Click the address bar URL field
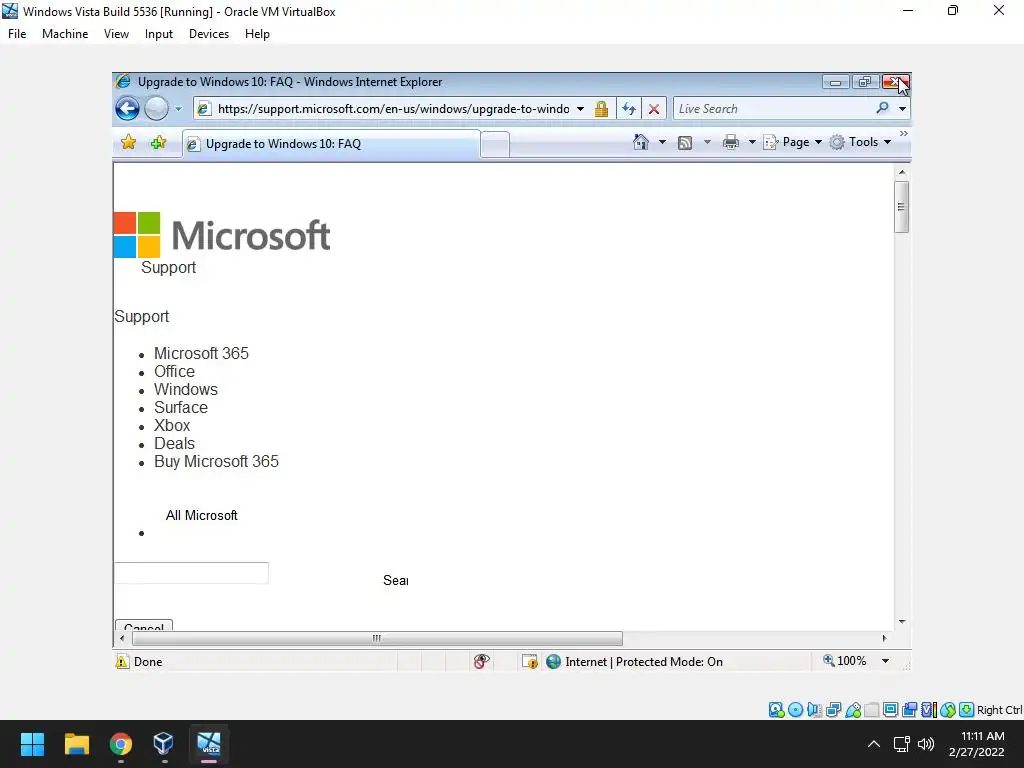 393,109
